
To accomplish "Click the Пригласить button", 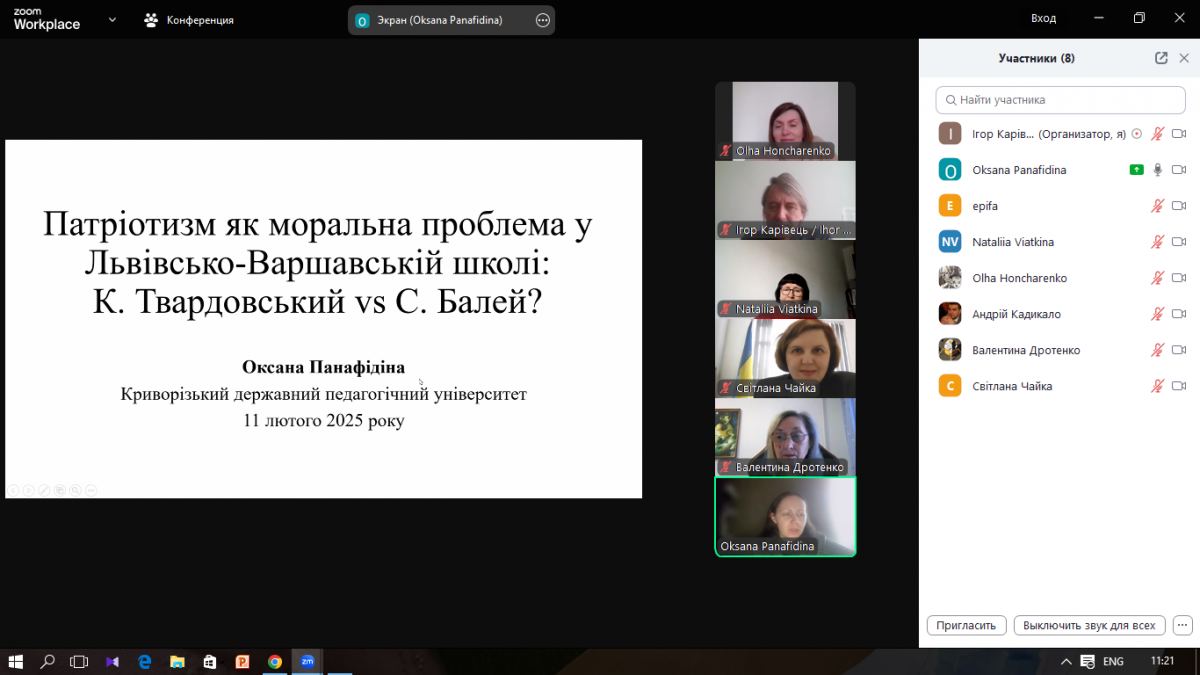I will [966, 625].
